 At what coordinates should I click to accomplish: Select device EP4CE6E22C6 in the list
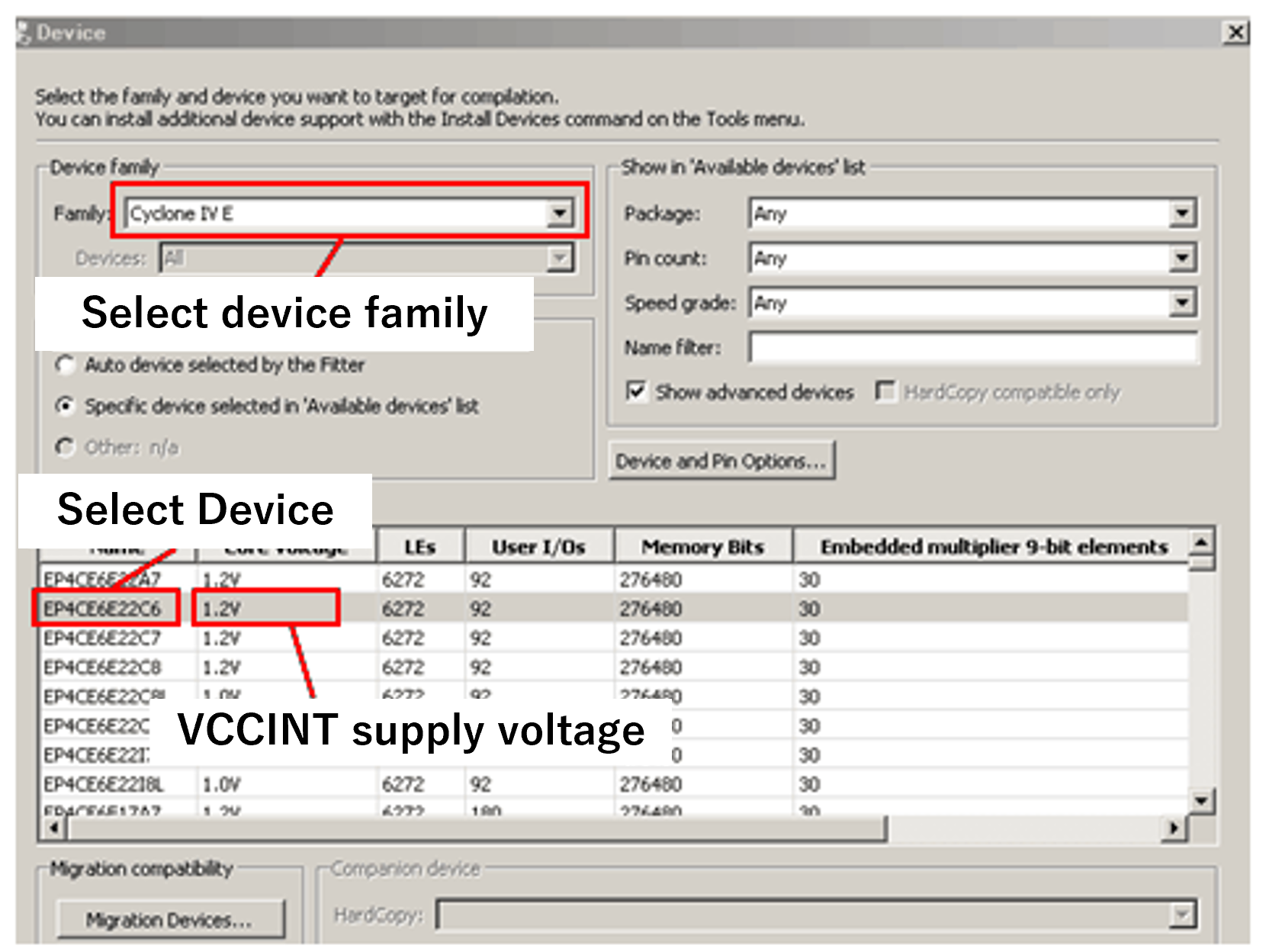coord(103,609)
